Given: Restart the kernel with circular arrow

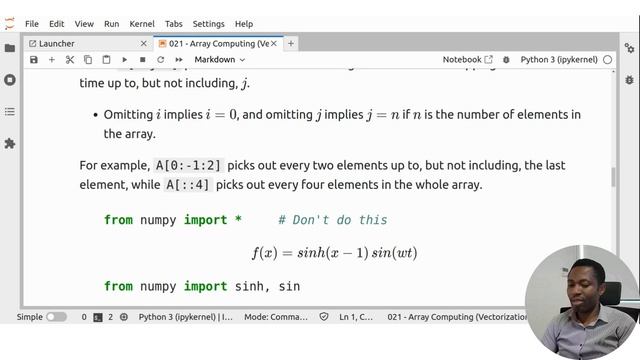Looking at the screenshot, I should click(160, 60).
